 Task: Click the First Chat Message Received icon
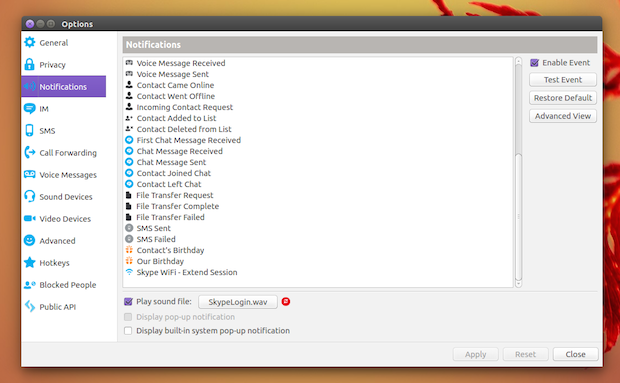[x=129, y=140]
